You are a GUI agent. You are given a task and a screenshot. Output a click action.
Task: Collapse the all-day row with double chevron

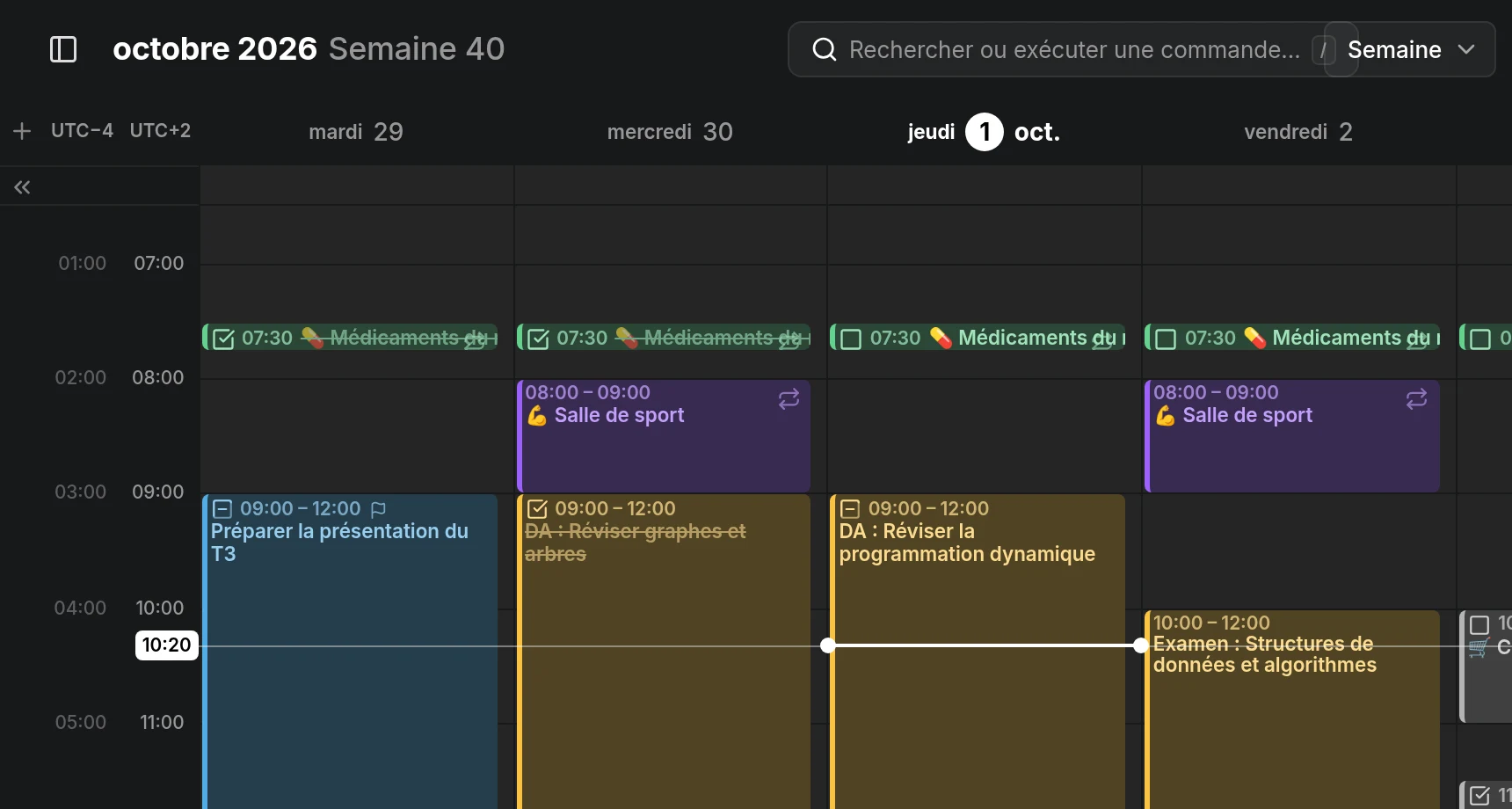point(22,186)
